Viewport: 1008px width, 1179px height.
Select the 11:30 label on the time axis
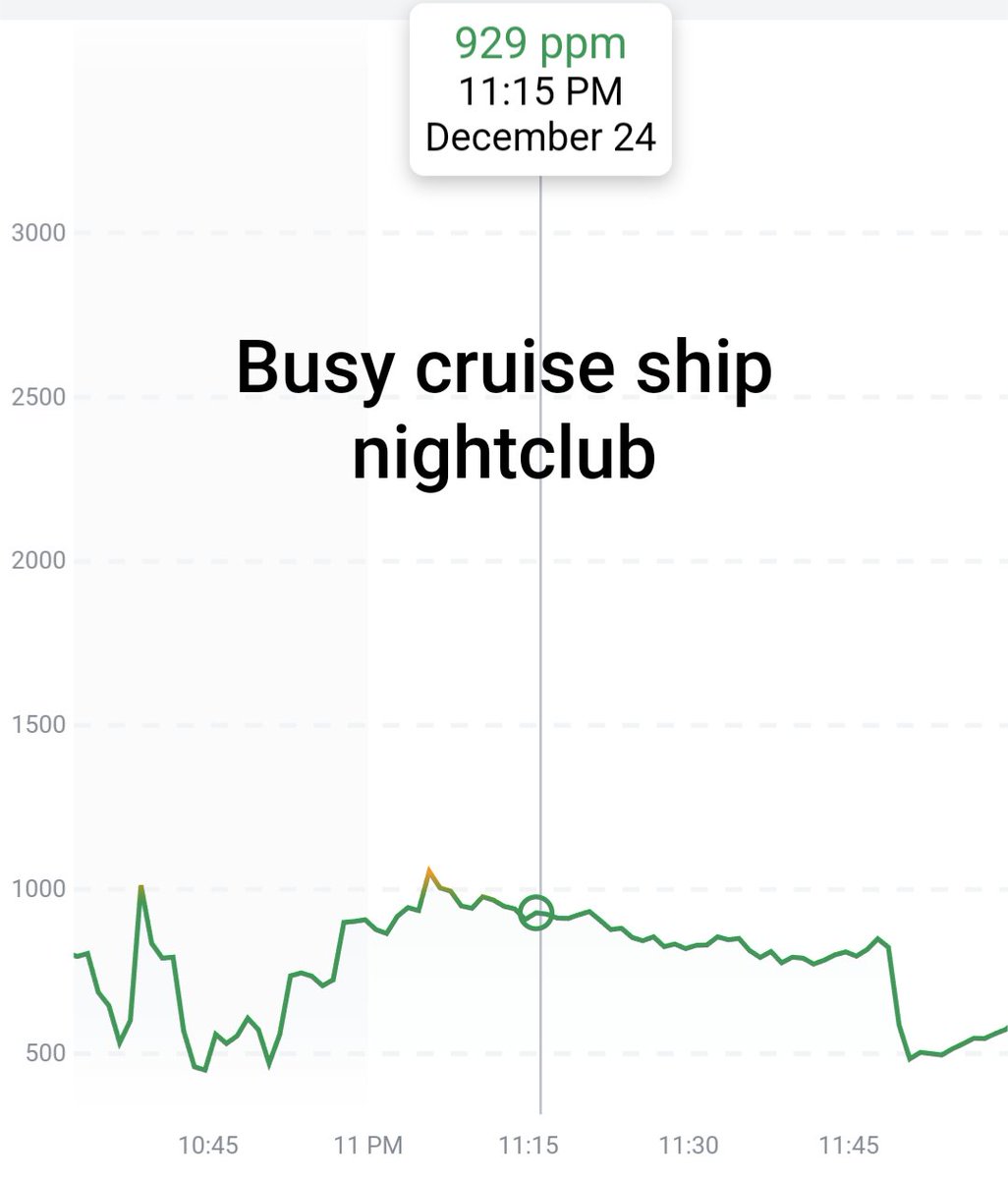(688, 1145)
